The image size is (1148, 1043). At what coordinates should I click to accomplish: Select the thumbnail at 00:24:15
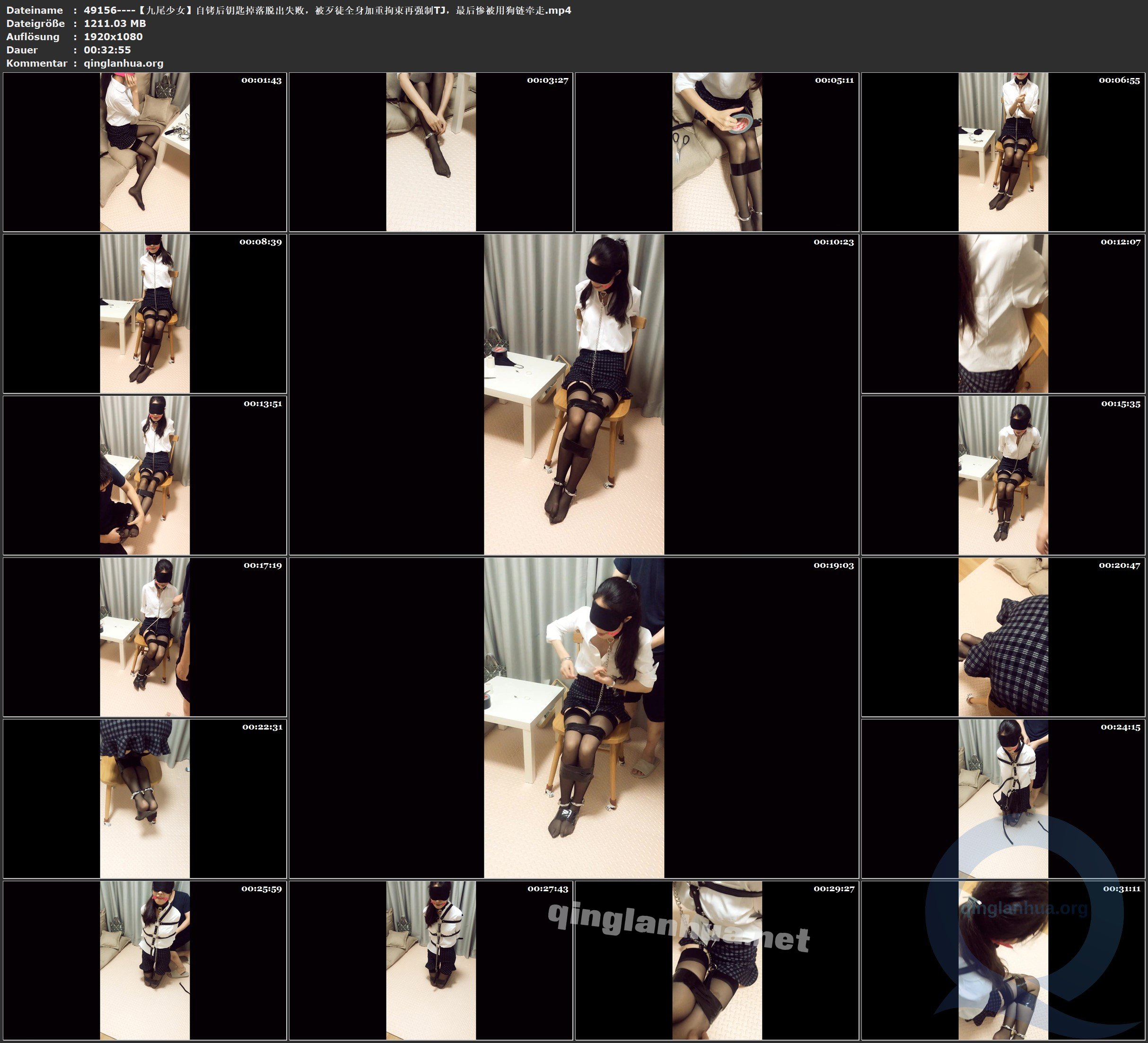pos(1003,798)
